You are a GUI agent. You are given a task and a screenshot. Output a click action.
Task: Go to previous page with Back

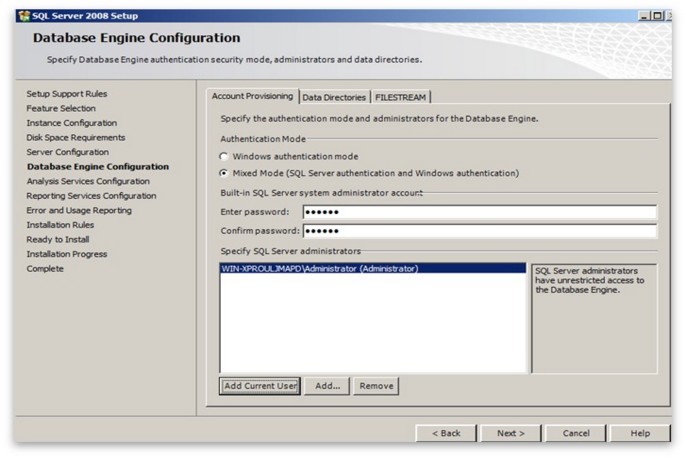point(446,433)
